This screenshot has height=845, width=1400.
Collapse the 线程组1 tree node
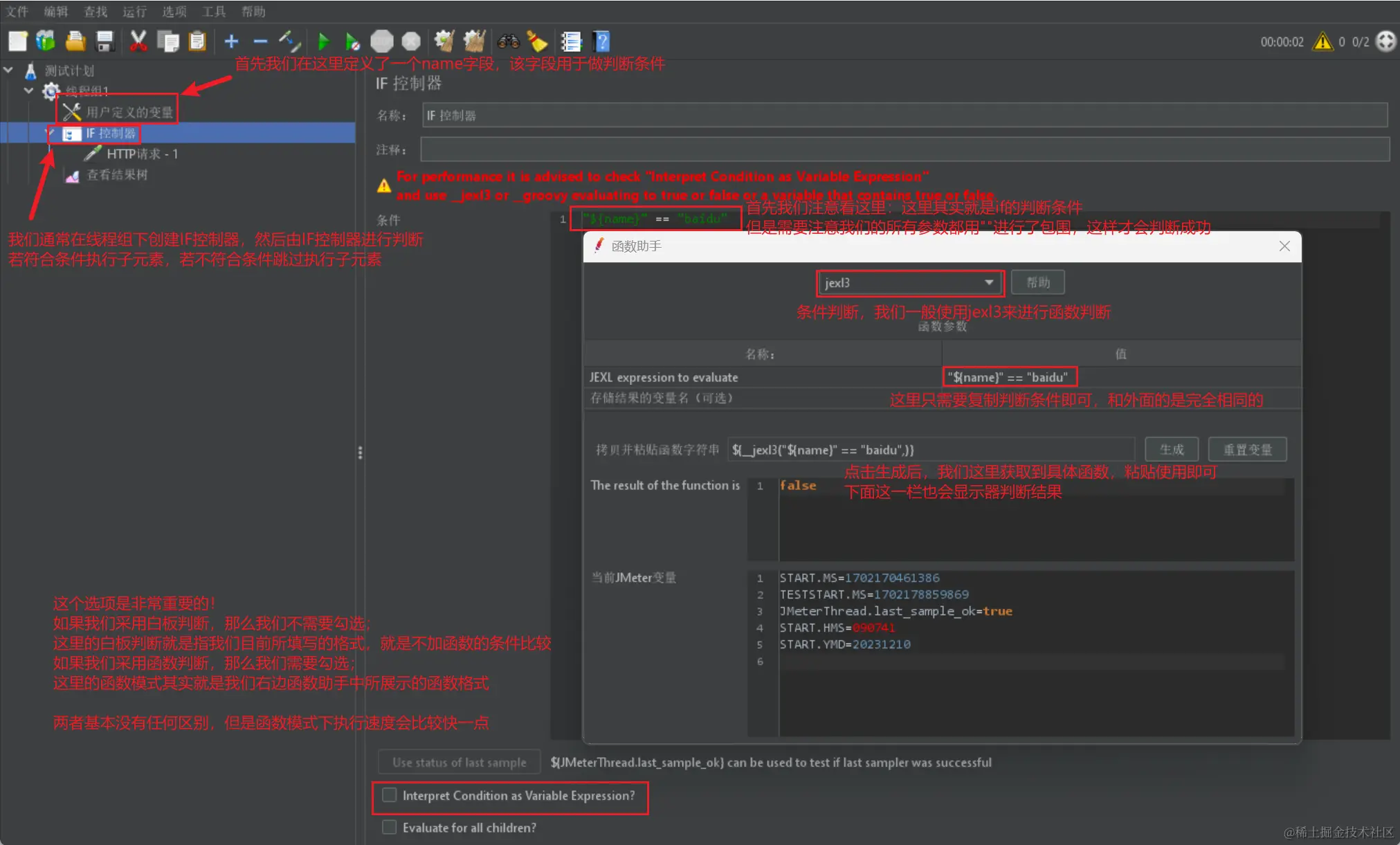tap(29, 91)
